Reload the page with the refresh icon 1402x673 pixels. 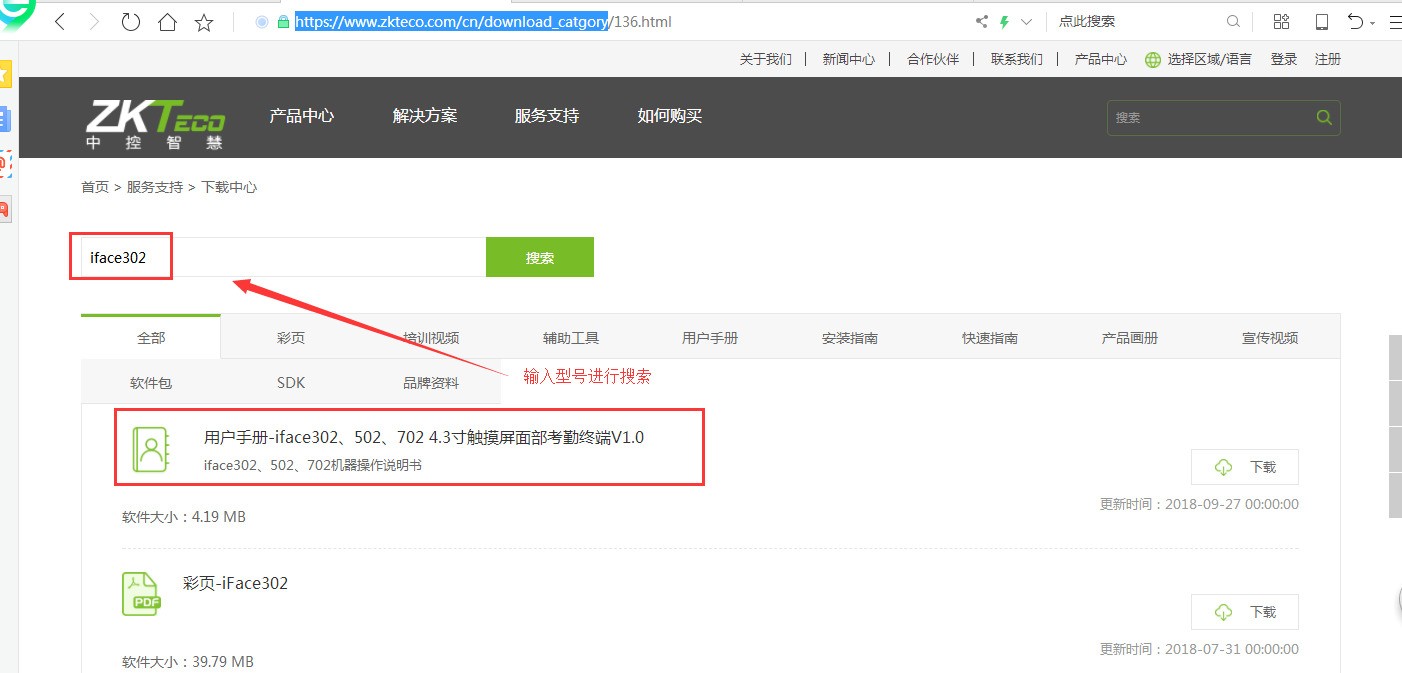point(130,22)
